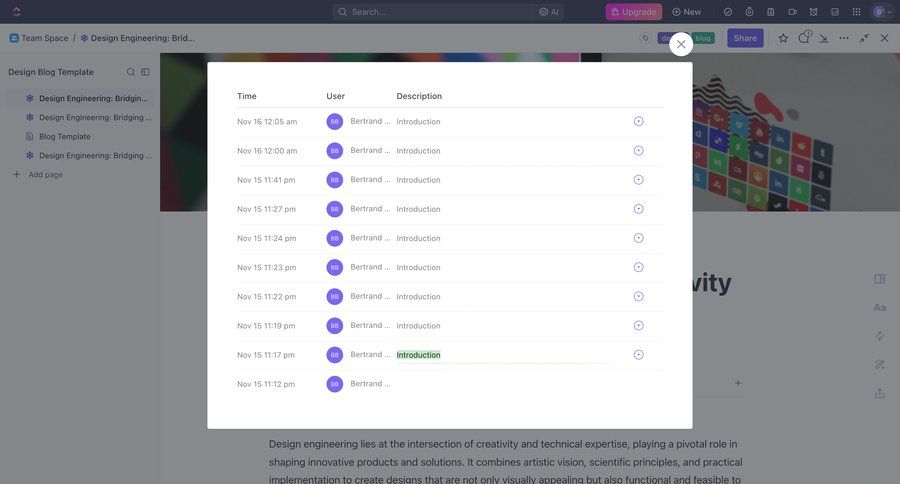Go to Team Space breadcrumb
Image resolution: width=900 pixels, height=484 pixels.
click(38, 38)
